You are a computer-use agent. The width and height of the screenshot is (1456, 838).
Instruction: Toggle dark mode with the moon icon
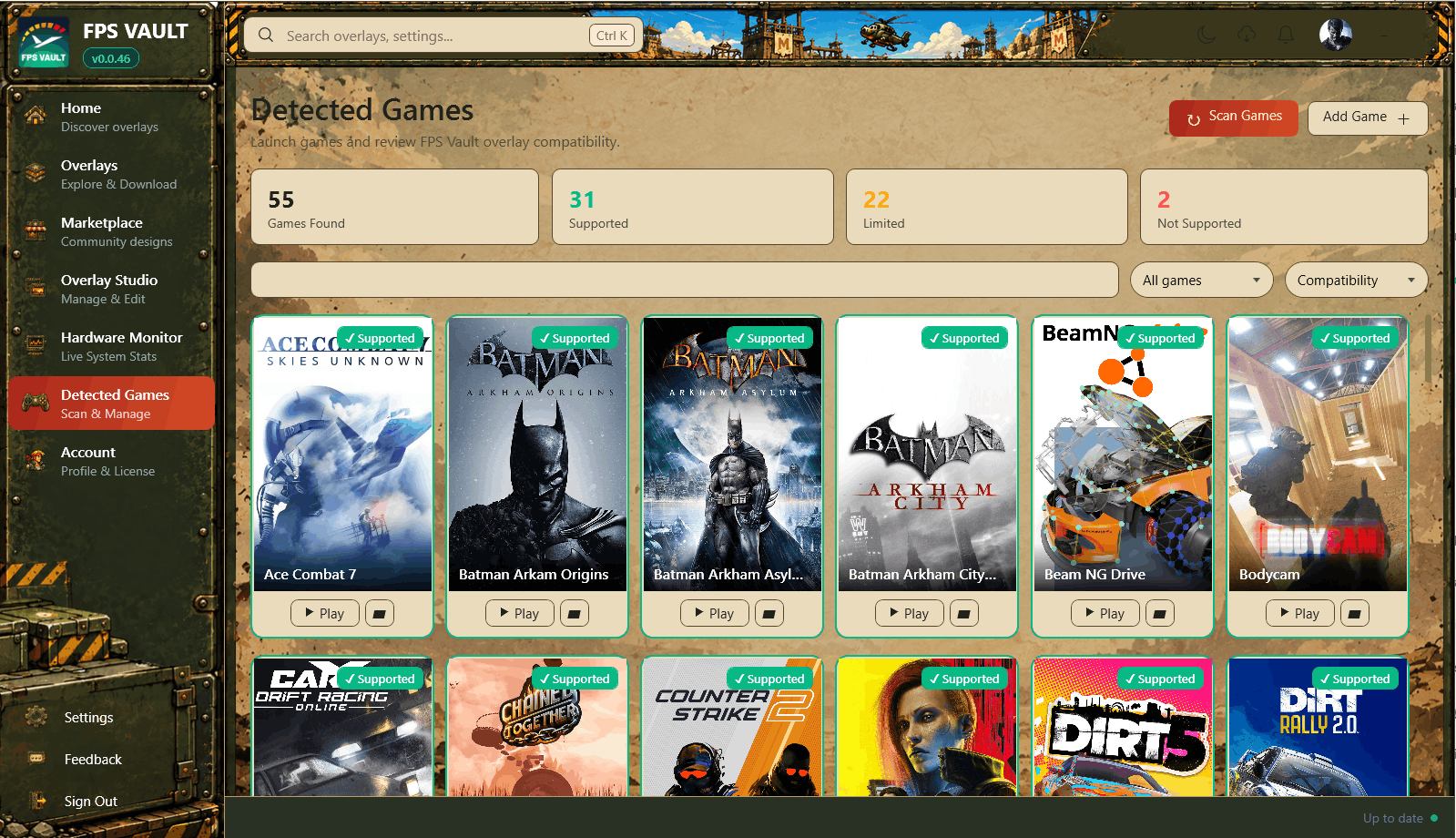click(1207, 35)
